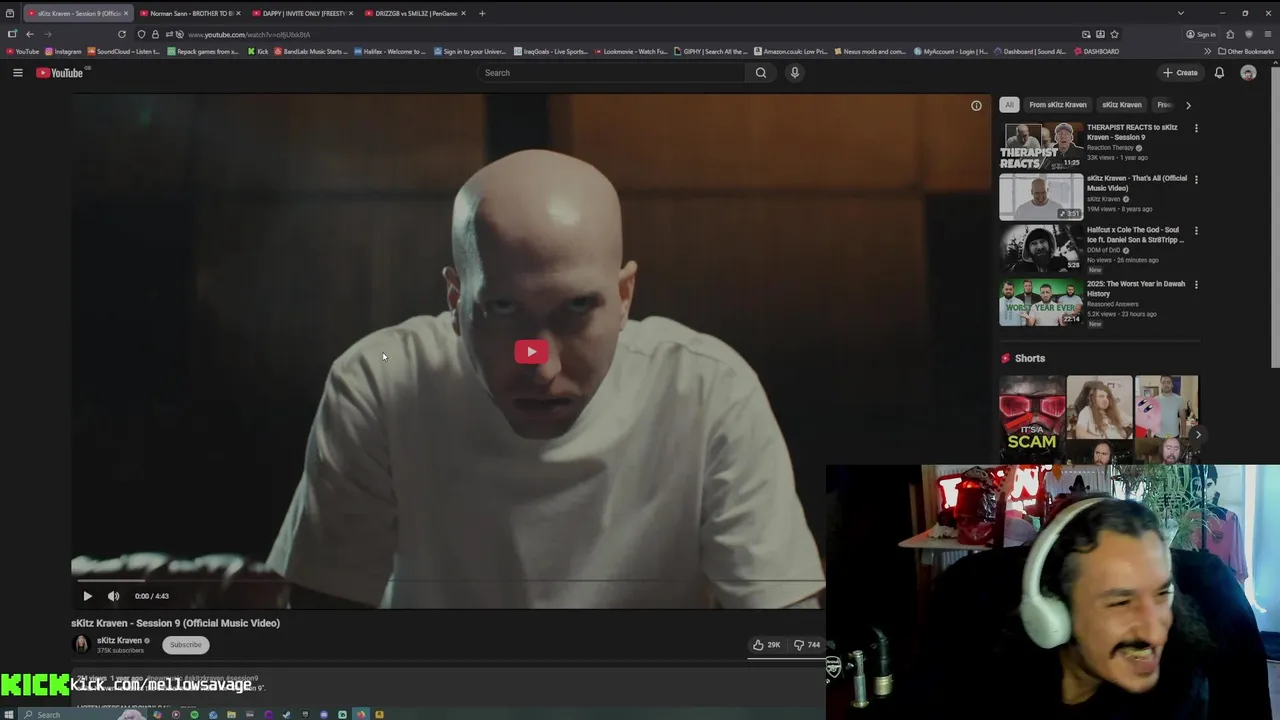Seek on the video progress bar
The height and width of the screenshot is (720, 1280).
click(448, 580)
